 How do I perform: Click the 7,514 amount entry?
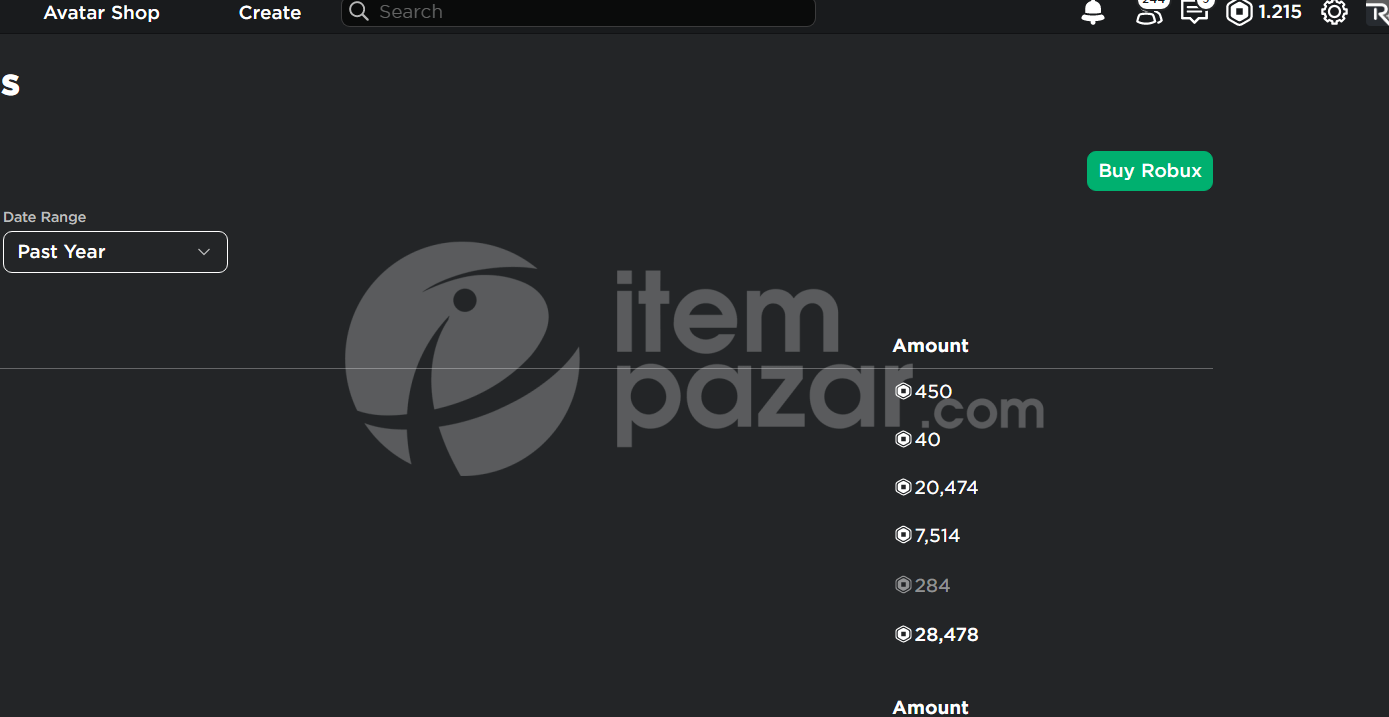pyautogui.click(x=937, y=536)
